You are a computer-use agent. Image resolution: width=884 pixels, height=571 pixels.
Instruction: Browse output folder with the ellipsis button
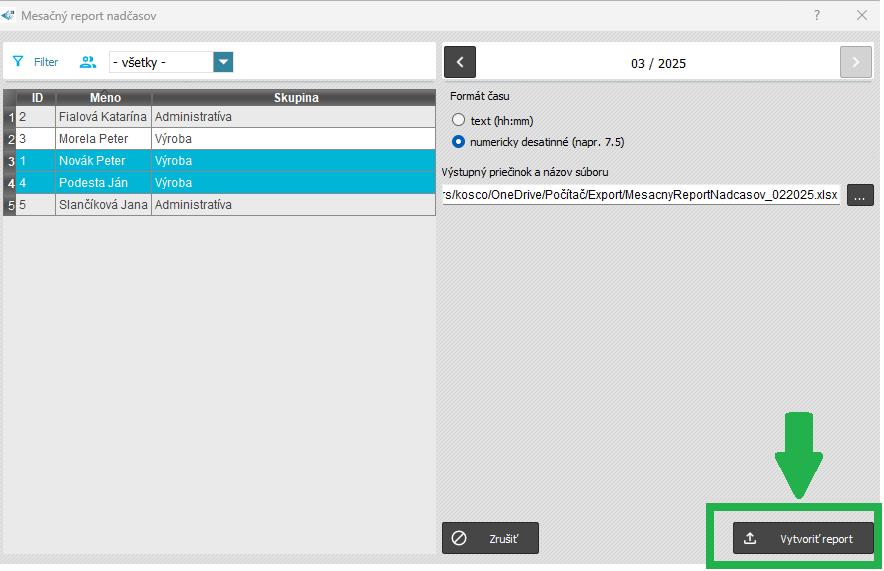pyautogui.click(x=860, y=195)
